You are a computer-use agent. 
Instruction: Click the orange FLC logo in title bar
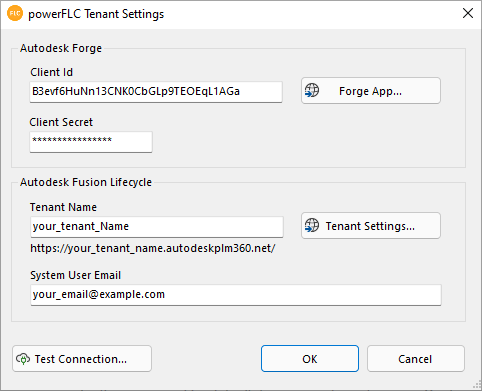15,13
